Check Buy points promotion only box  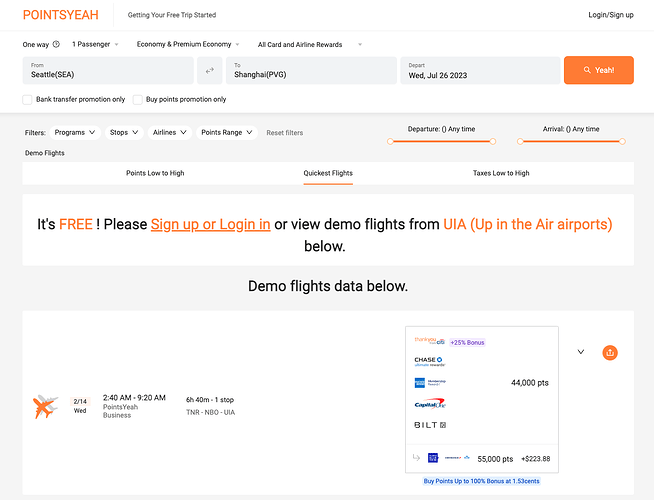[137, 100]
